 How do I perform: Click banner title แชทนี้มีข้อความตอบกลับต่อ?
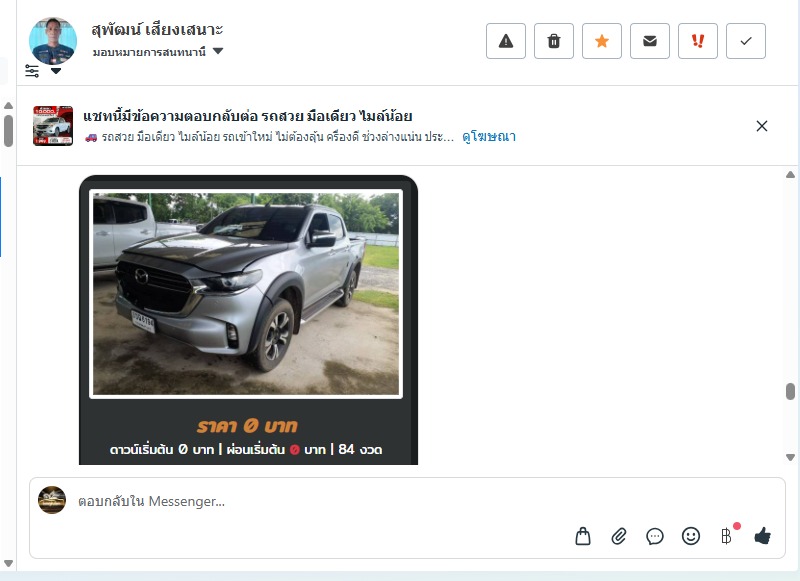click(x=248, y=116)
